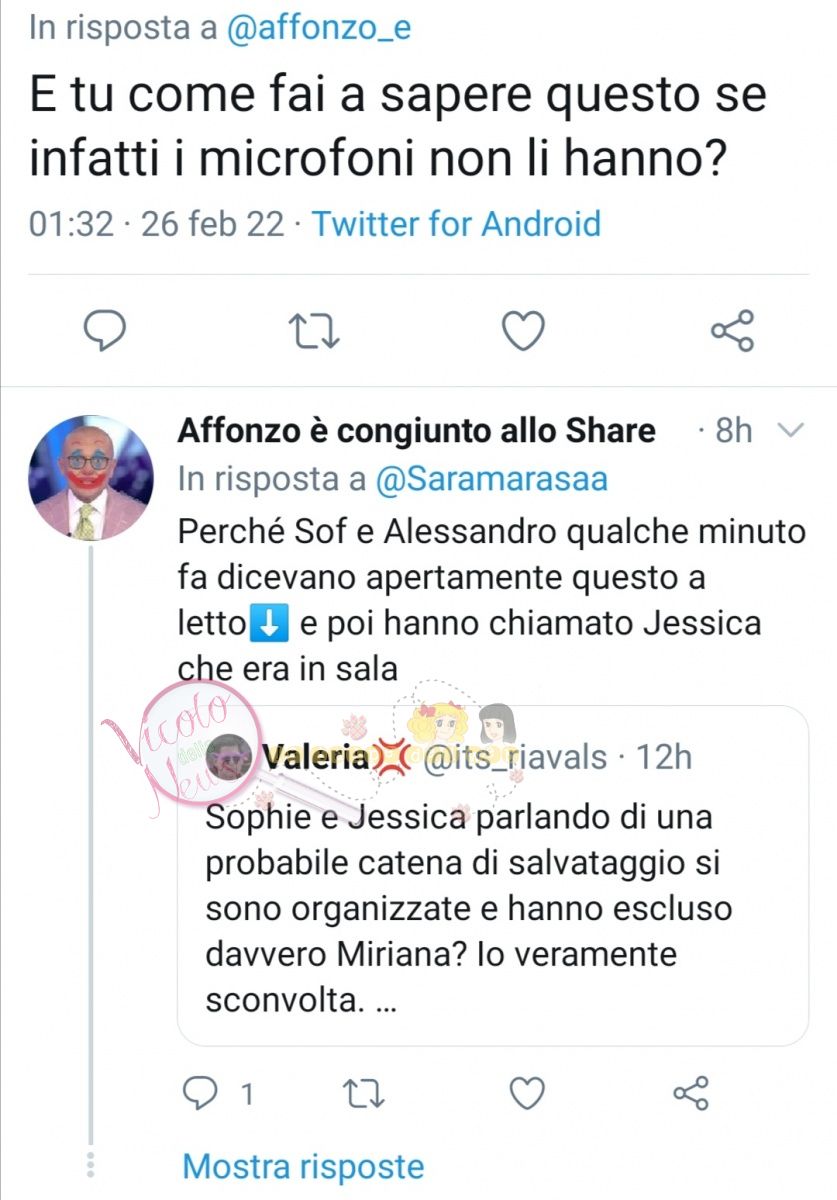837x1200 pixels.
Task: Share the main tweet about microphones
Action: pos(732,331)
